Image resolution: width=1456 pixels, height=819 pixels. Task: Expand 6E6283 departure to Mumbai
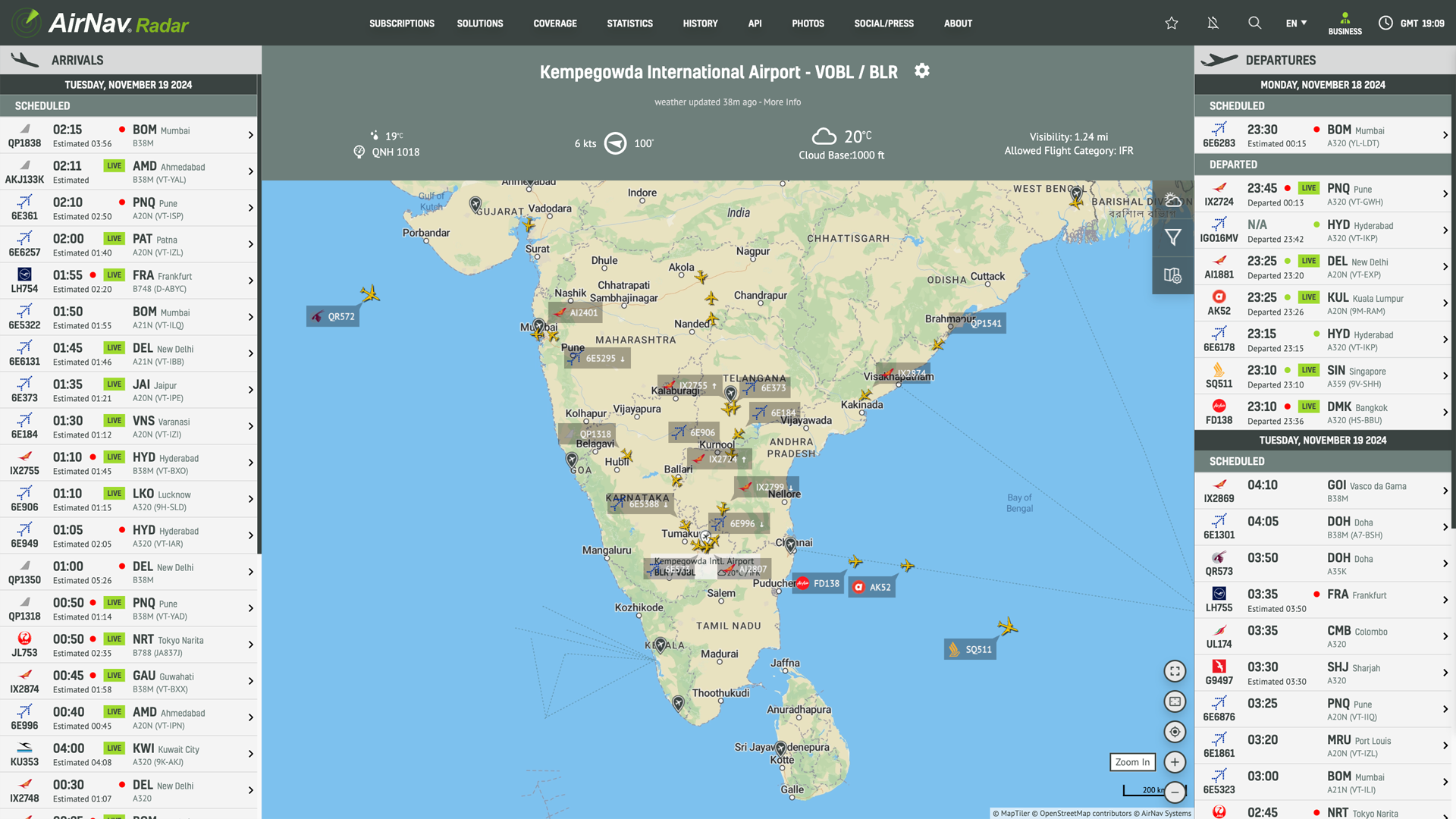click(x=1323, y=135)
